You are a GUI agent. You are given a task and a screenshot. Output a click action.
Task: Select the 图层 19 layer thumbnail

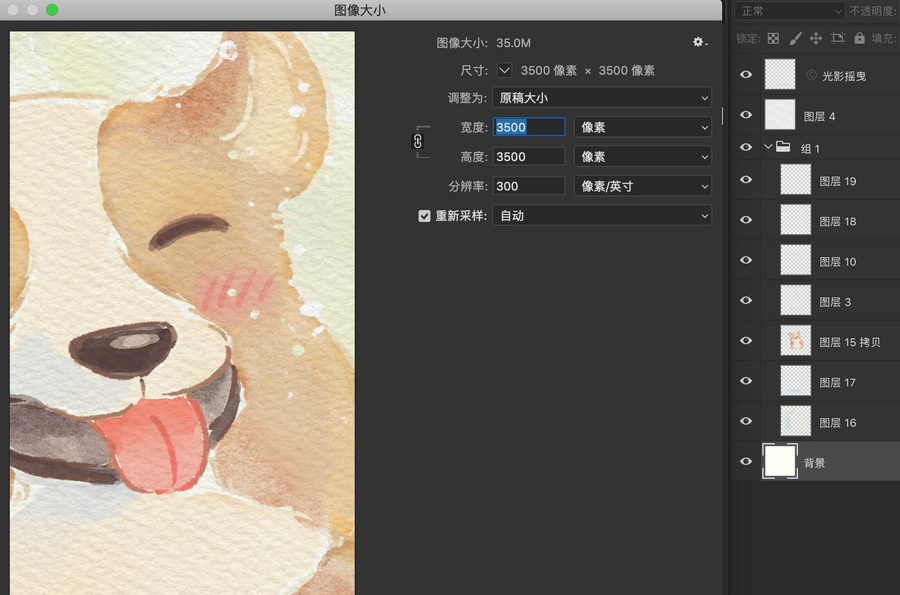pyautogui.click(x=796, y=179)
